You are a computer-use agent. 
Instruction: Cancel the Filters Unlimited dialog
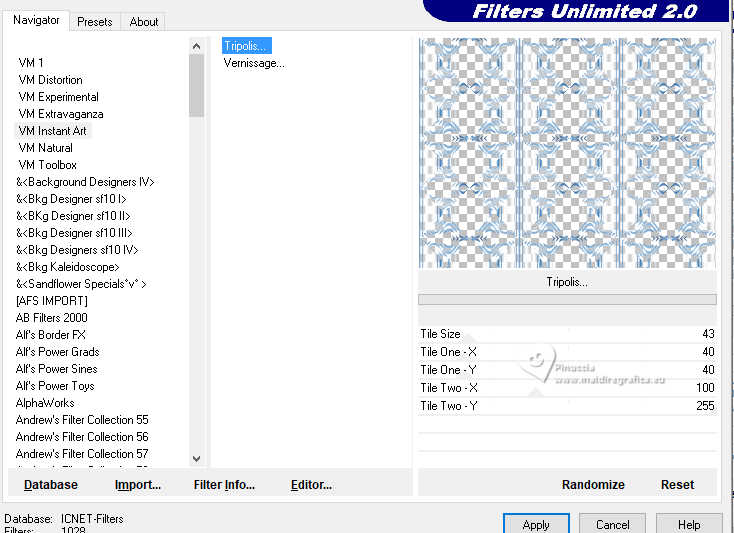[x=612, y=525]
